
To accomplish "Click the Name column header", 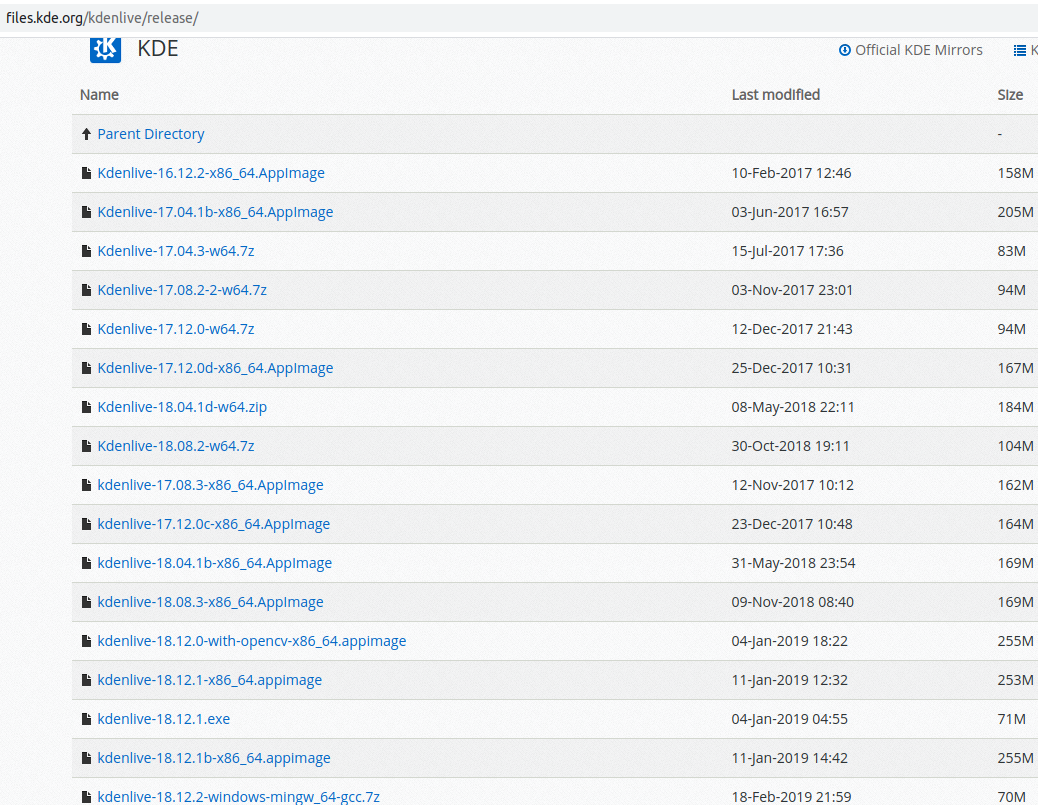I will click(99, 95).
